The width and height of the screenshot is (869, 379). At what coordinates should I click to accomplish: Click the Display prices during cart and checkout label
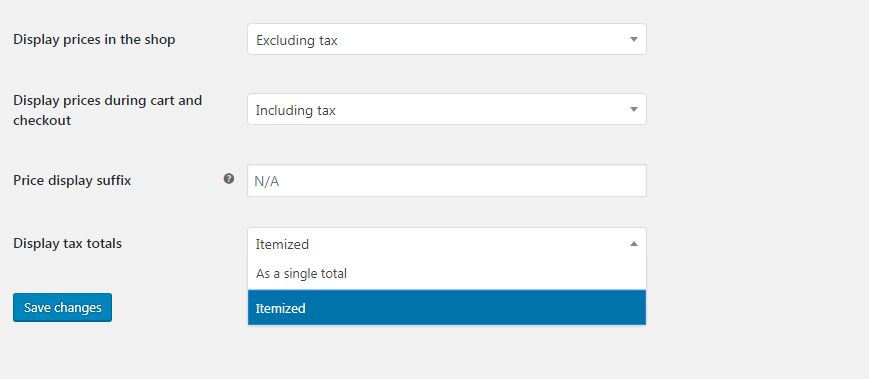(x=108, y=110)
